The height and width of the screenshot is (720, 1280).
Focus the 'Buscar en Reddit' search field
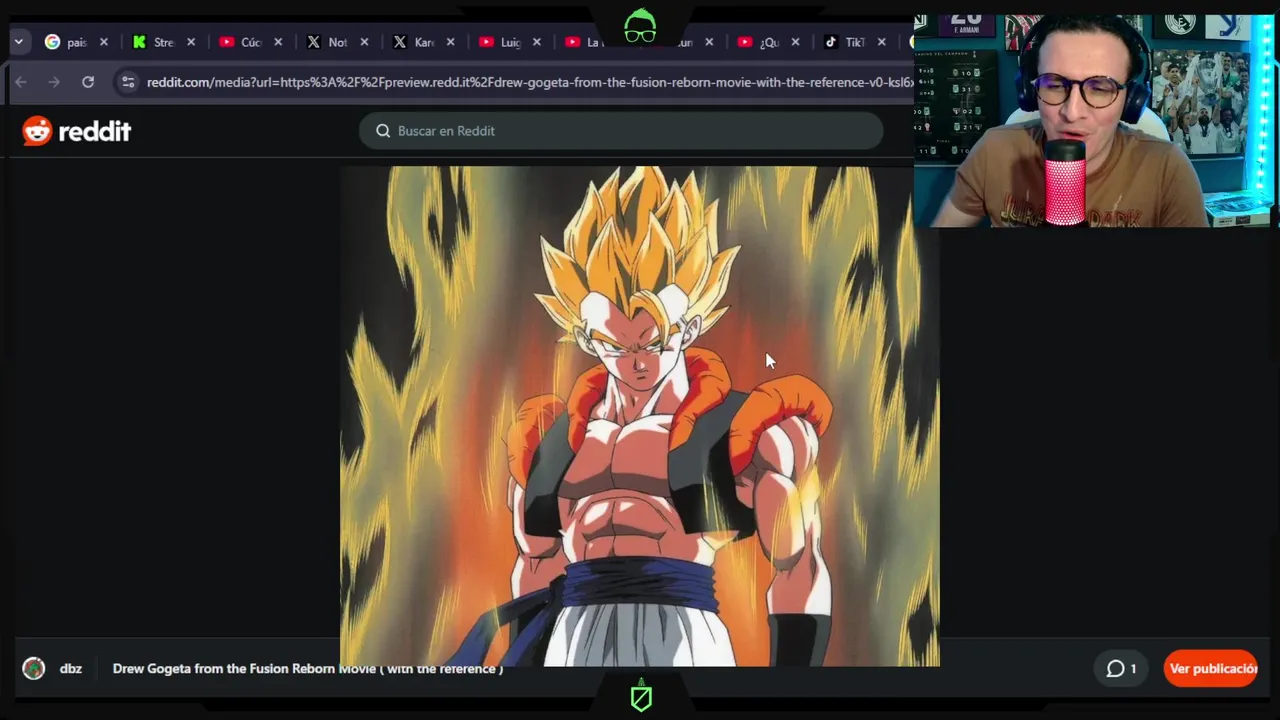[621, 131]
